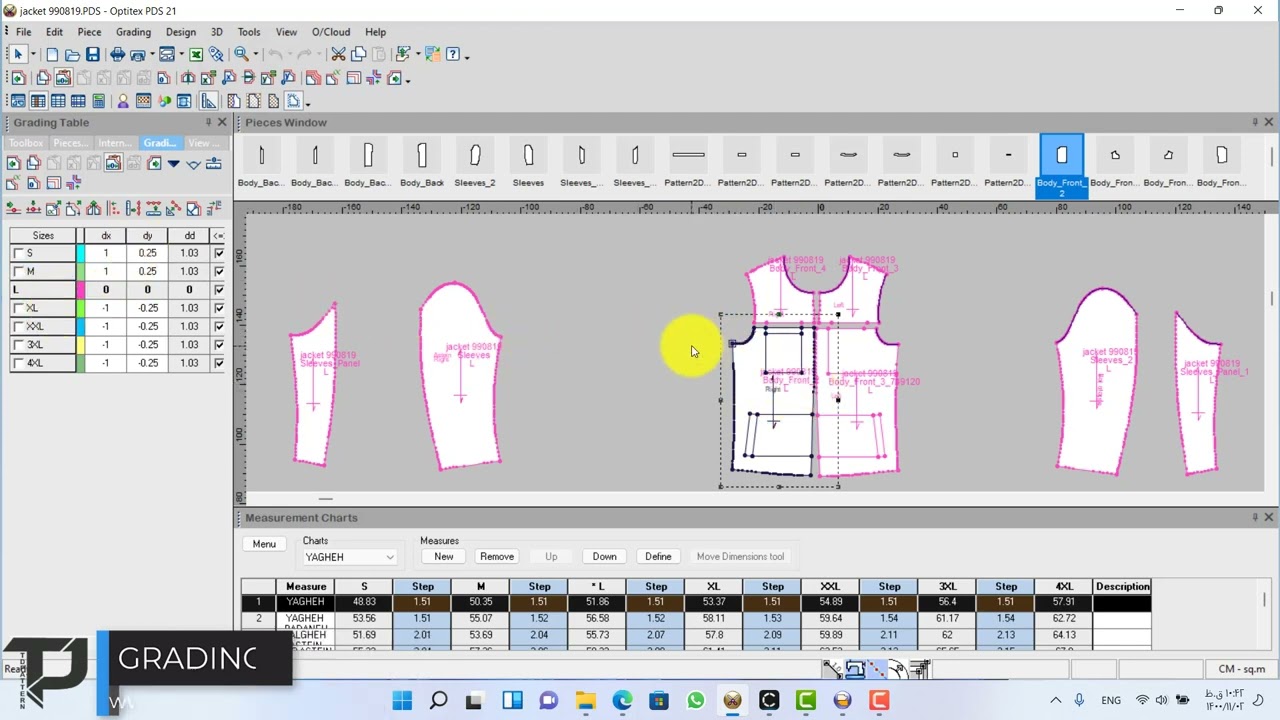
Task: Click the open folder icon
Action: click(x=72, y=54)
